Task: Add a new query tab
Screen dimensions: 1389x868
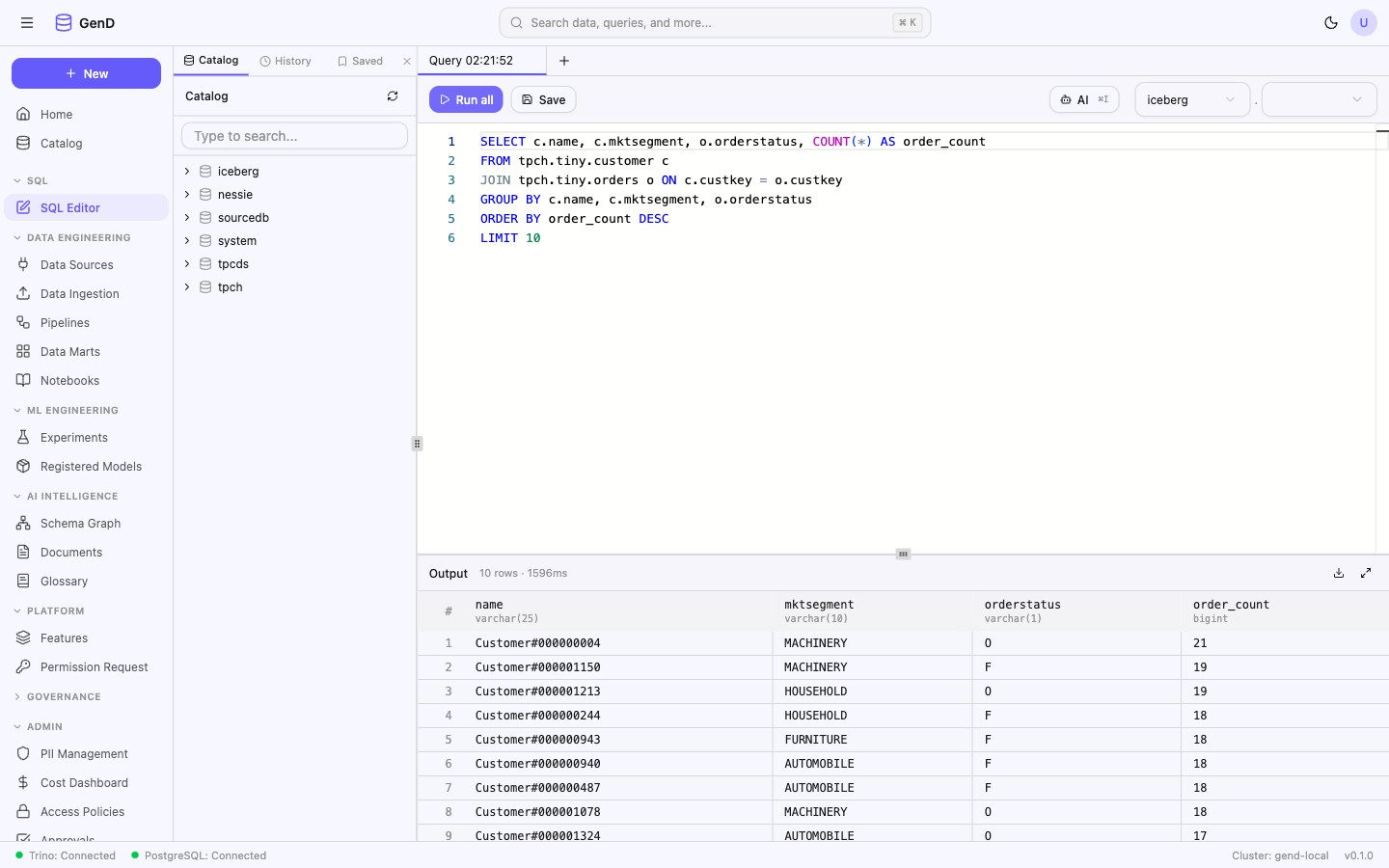Action: [564, 61]
